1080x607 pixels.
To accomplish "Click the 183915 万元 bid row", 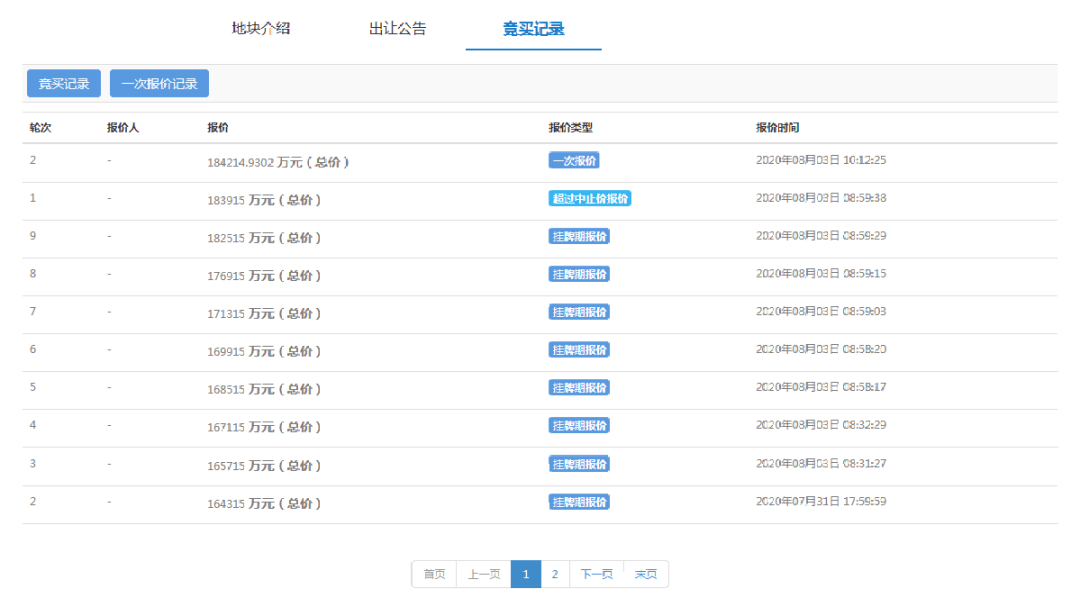I will [x=264, y=199].
